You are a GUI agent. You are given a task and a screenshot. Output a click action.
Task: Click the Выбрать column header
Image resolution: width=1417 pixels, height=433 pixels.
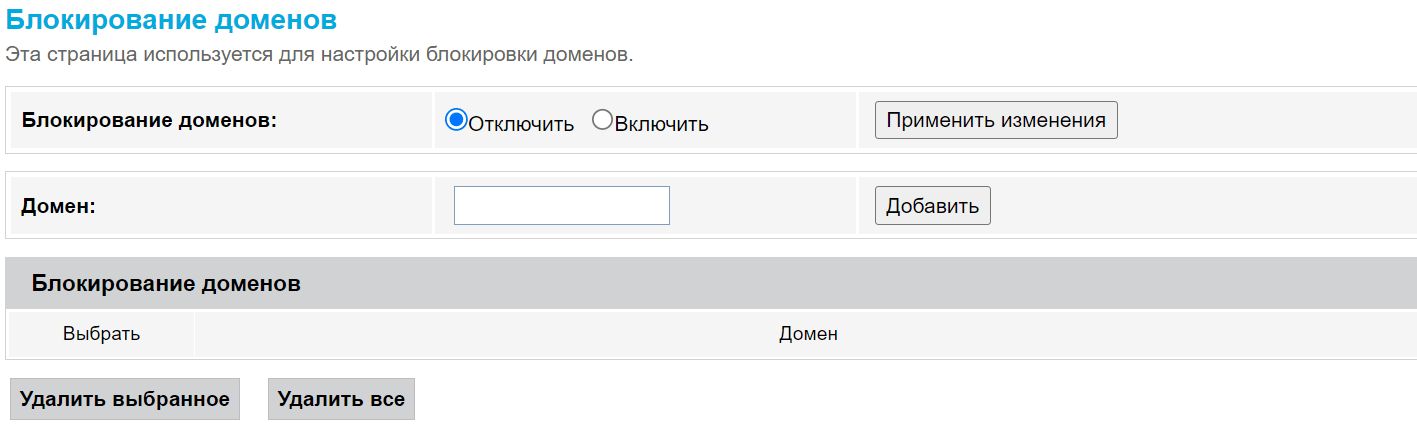tap(101, 334)
